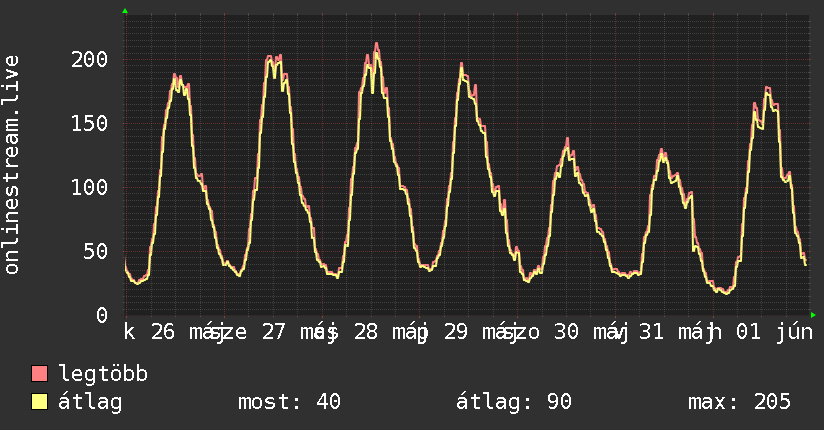This screenshot has width=824, height=430.
Task: Click the 01 jún peak of the curve
Action: tap(767, 88)
